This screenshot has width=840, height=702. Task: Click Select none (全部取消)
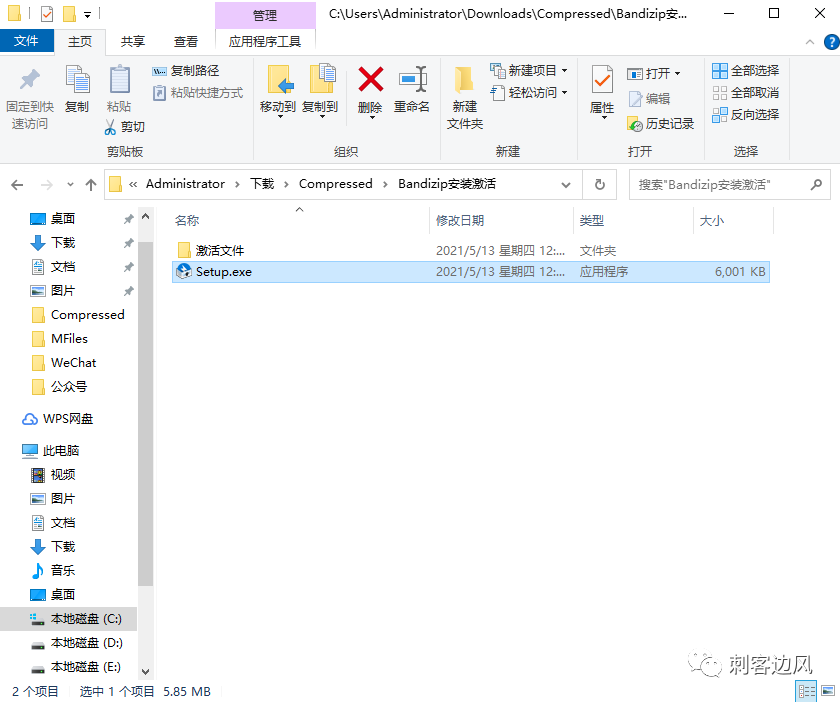pyautogui.click(x=746, y=93)
